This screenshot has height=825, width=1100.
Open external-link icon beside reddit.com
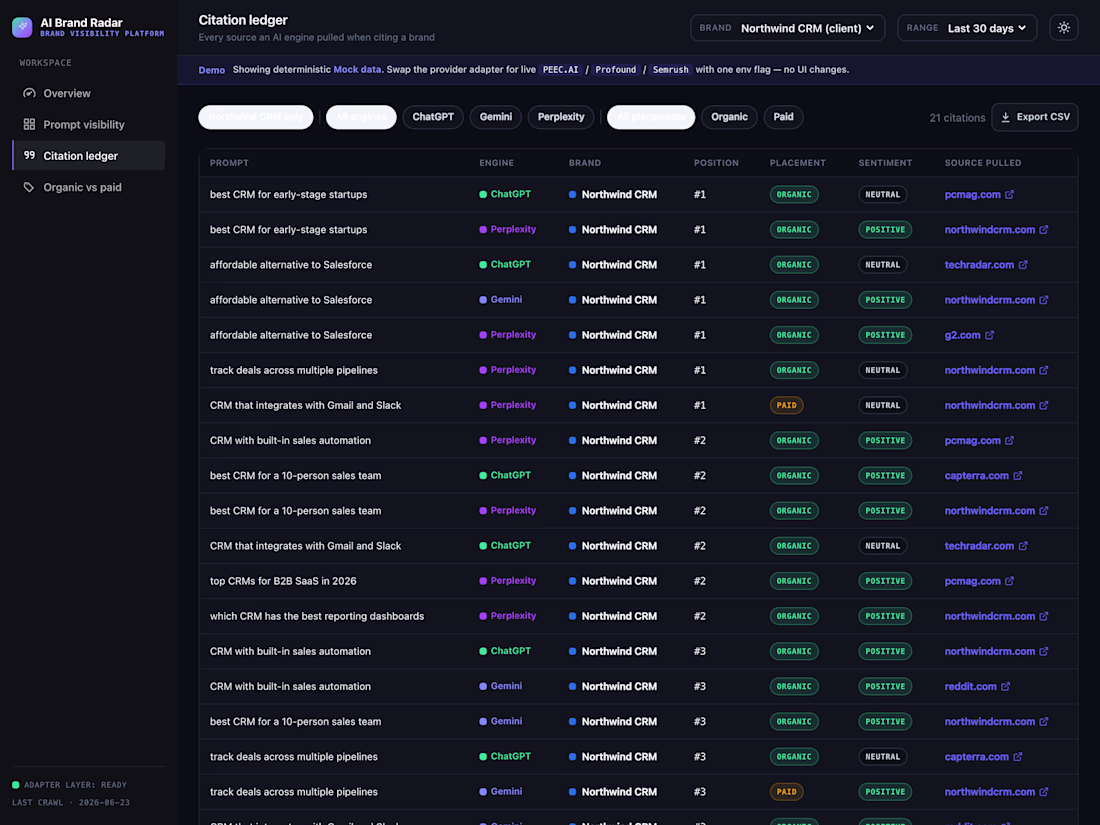click(x=1005, y=687)
